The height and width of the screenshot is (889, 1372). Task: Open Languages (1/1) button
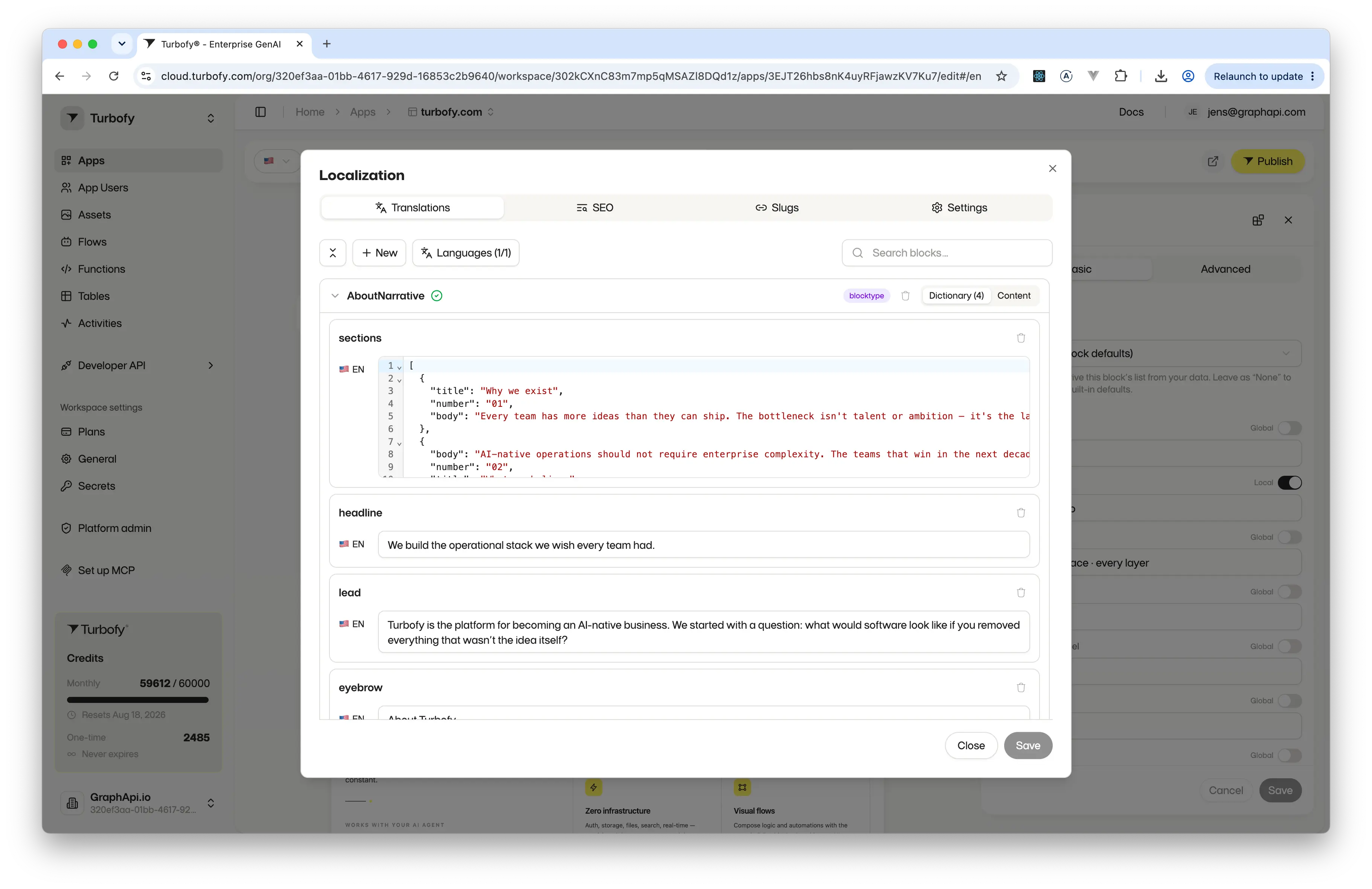[466, 253]
